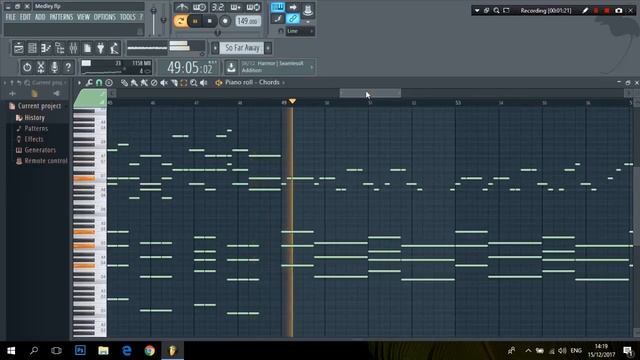Adjust the master pitch slider
This screenshot has height=360, width=640.
point(163,19)
